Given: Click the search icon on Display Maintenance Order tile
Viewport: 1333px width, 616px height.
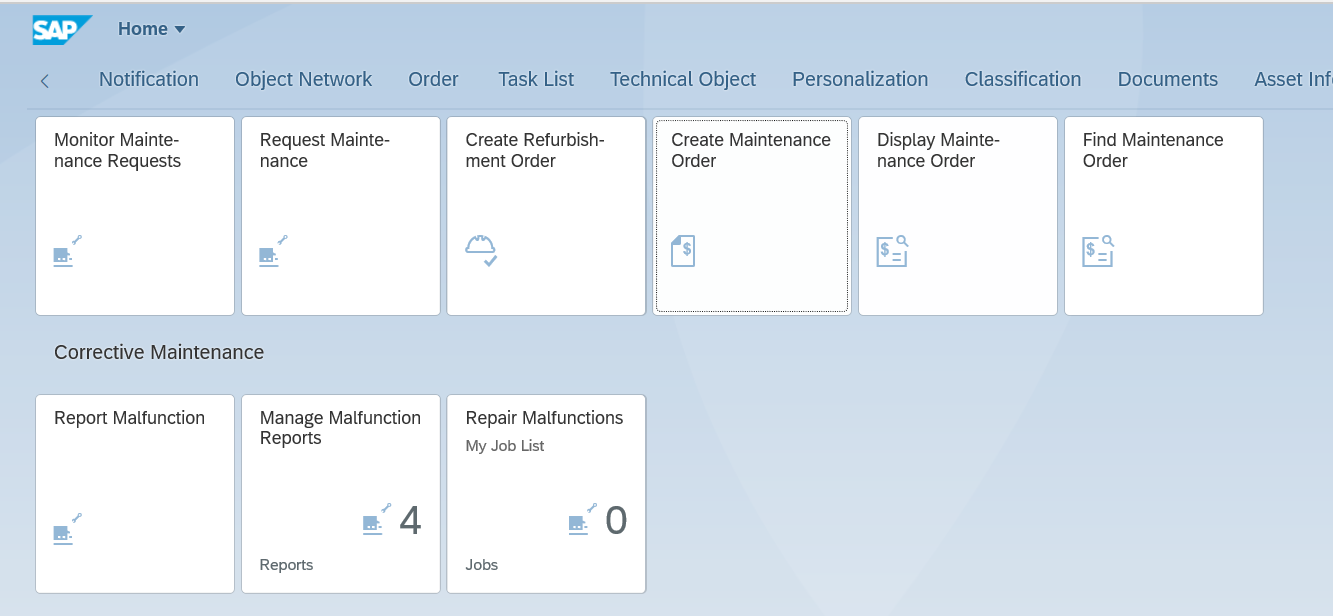Looking at the screenshot, I should point(892,251).
